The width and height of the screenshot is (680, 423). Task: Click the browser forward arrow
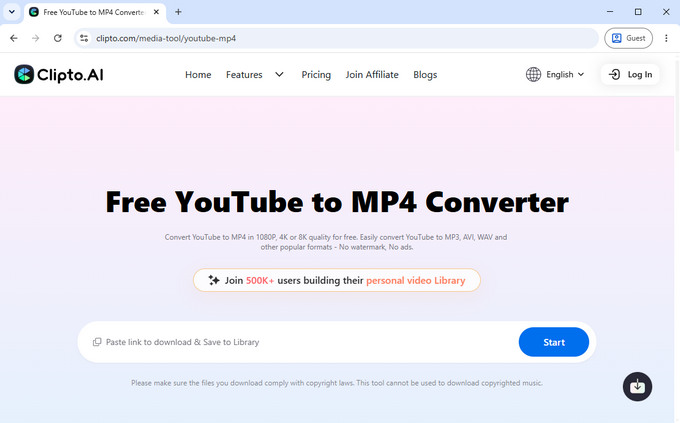click(x=36, y=38)
